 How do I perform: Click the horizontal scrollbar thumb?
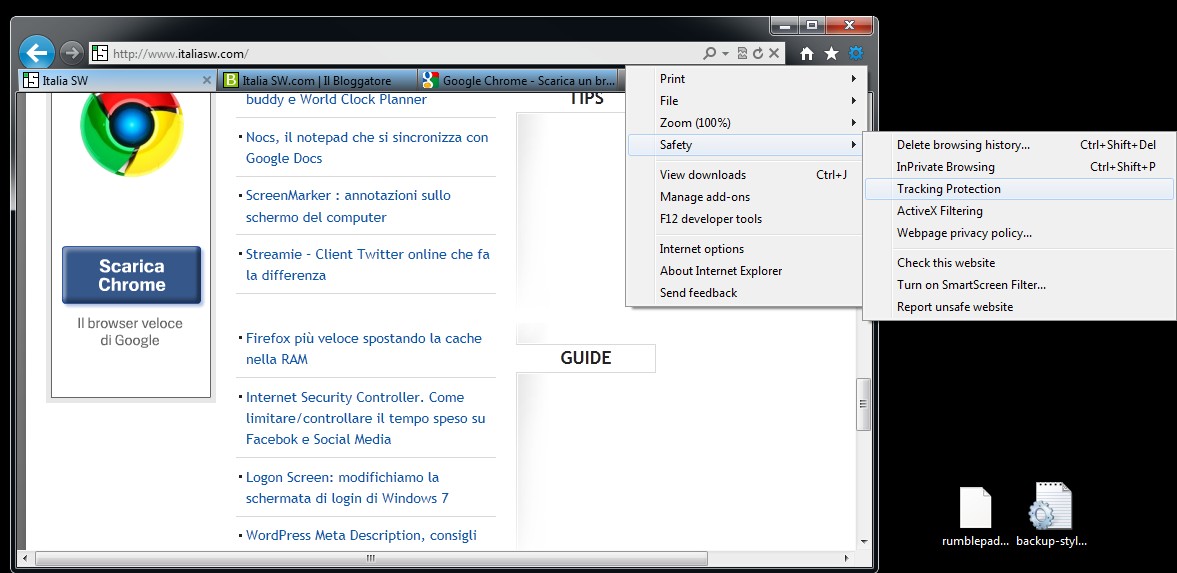[x=371, y=559]
